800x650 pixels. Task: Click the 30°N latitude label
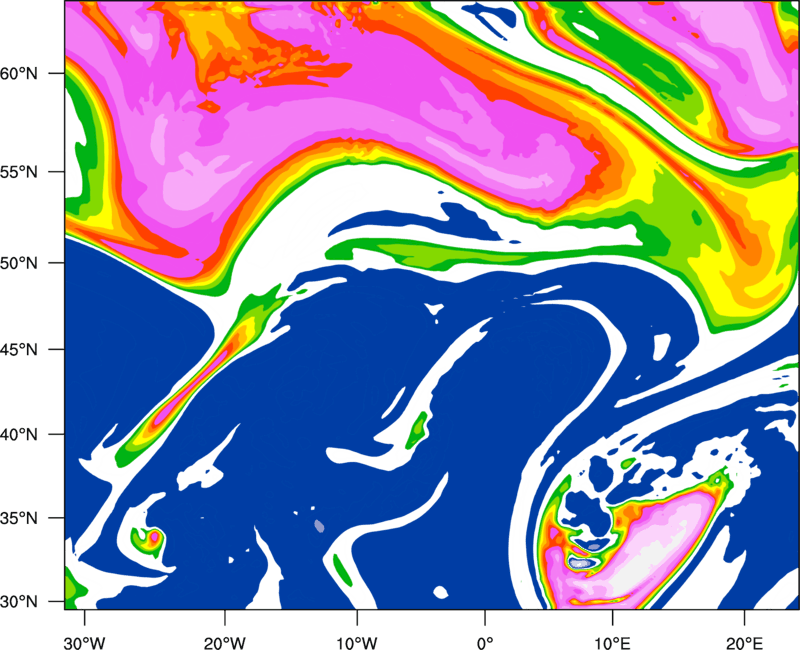[19, 602]
